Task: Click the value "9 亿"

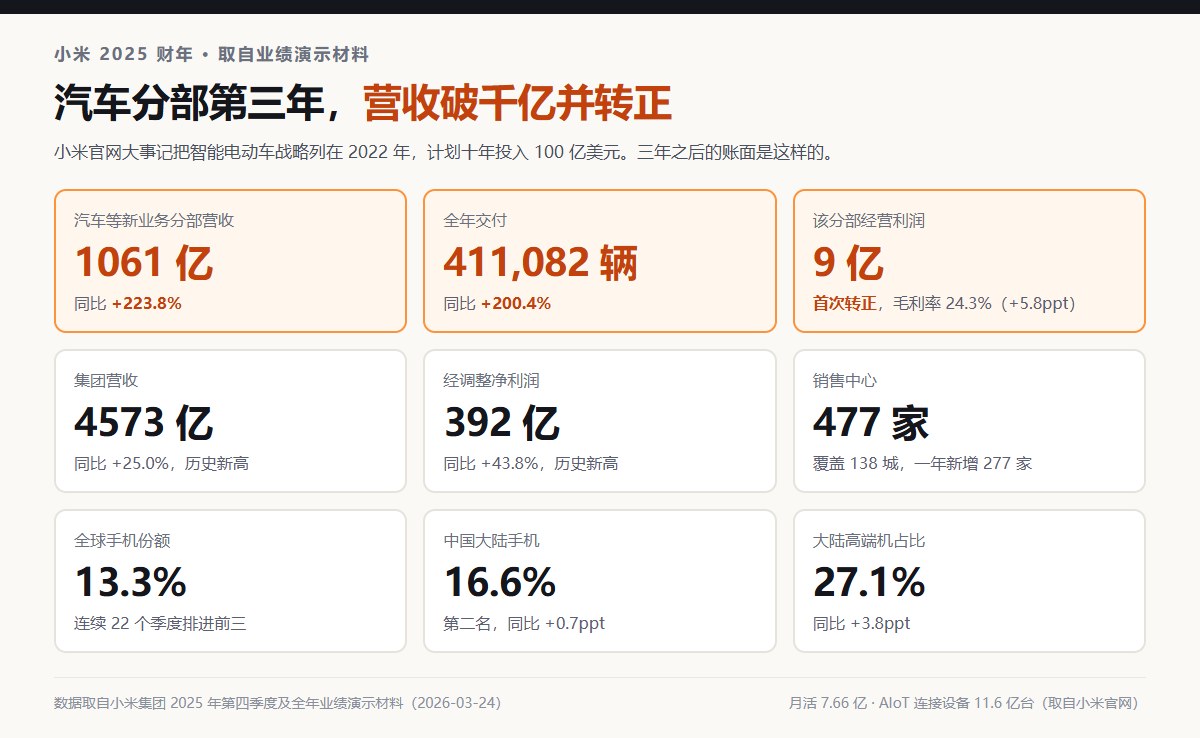Action: 848,262
